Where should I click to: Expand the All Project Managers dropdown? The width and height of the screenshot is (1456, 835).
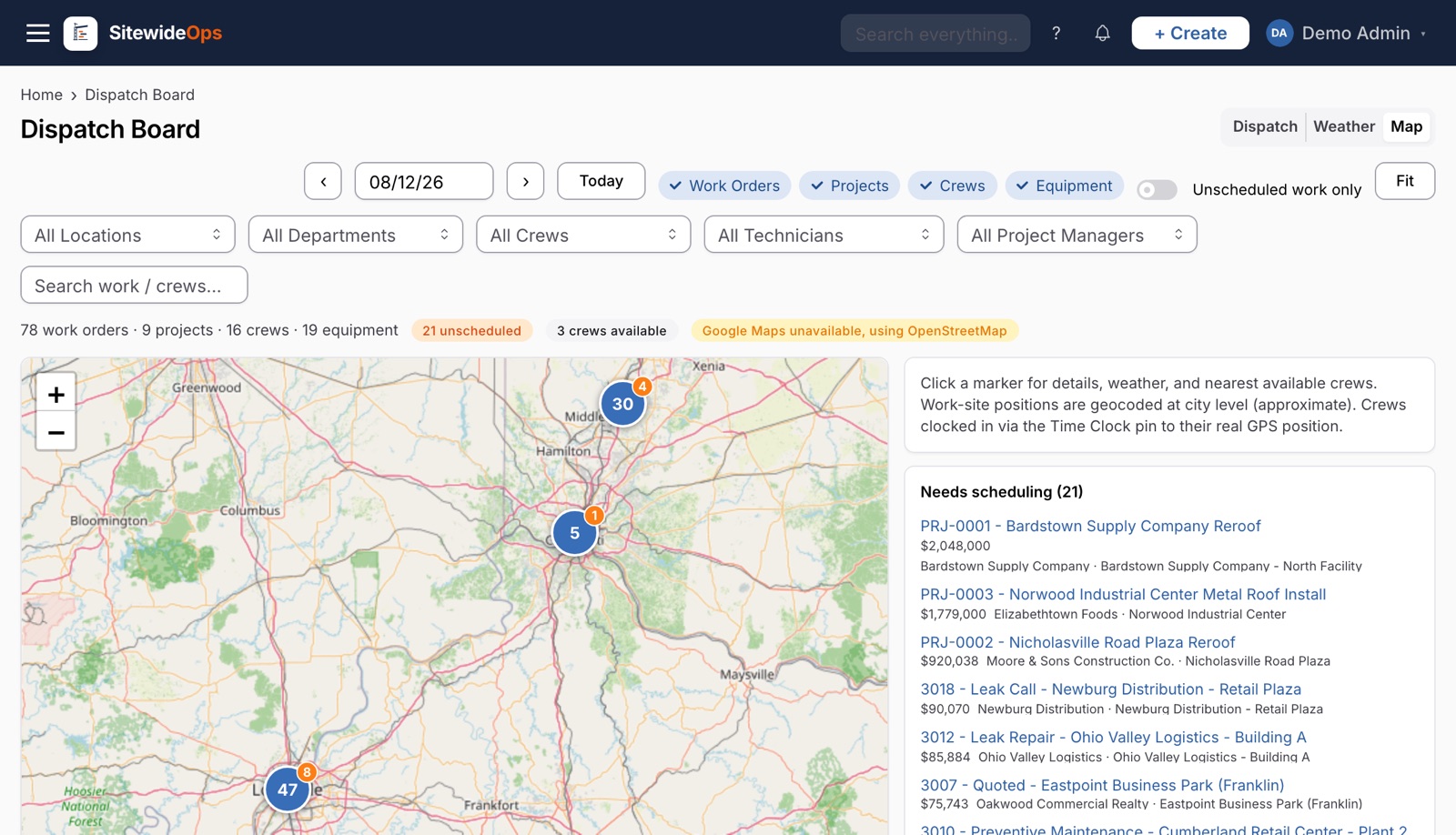[1077, 235]
